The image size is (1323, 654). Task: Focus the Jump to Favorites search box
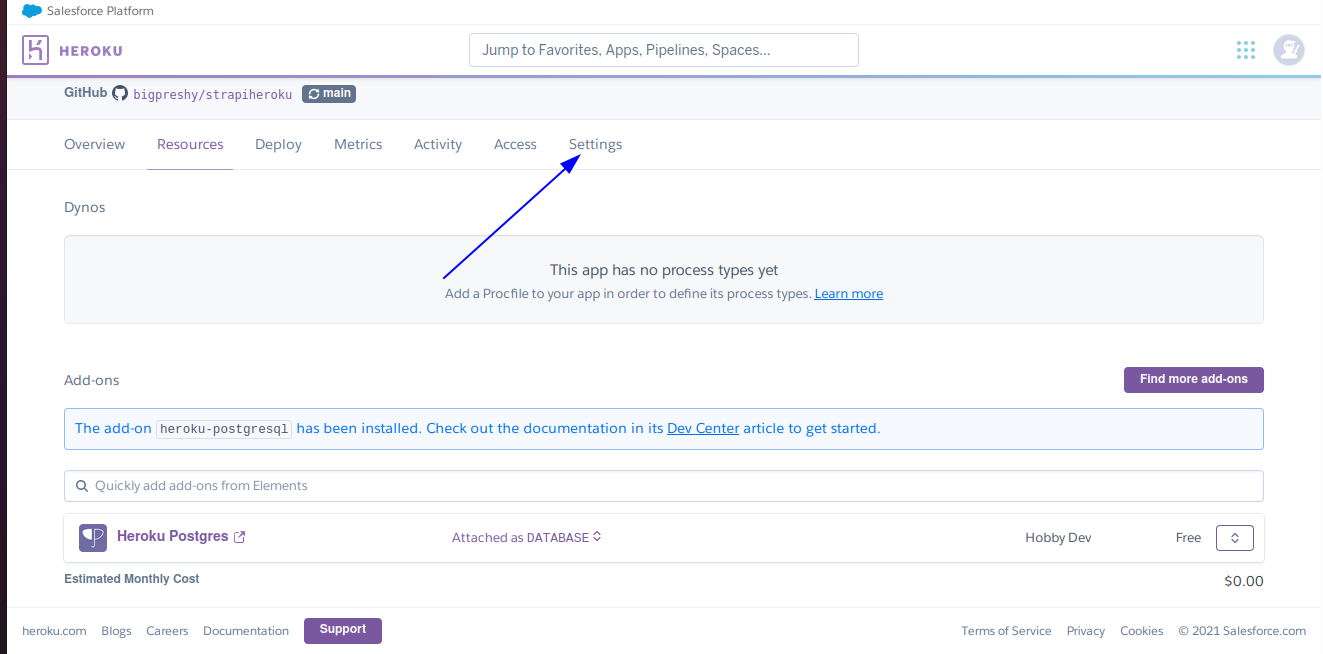tap(664, 50)
